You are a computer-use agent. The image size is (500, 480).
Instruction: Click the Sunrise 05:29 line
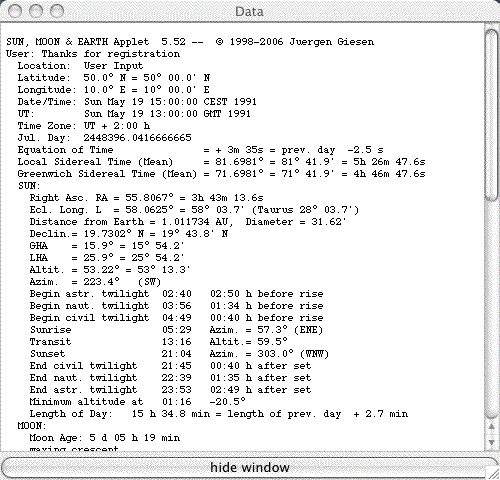[x=176, y=330]
